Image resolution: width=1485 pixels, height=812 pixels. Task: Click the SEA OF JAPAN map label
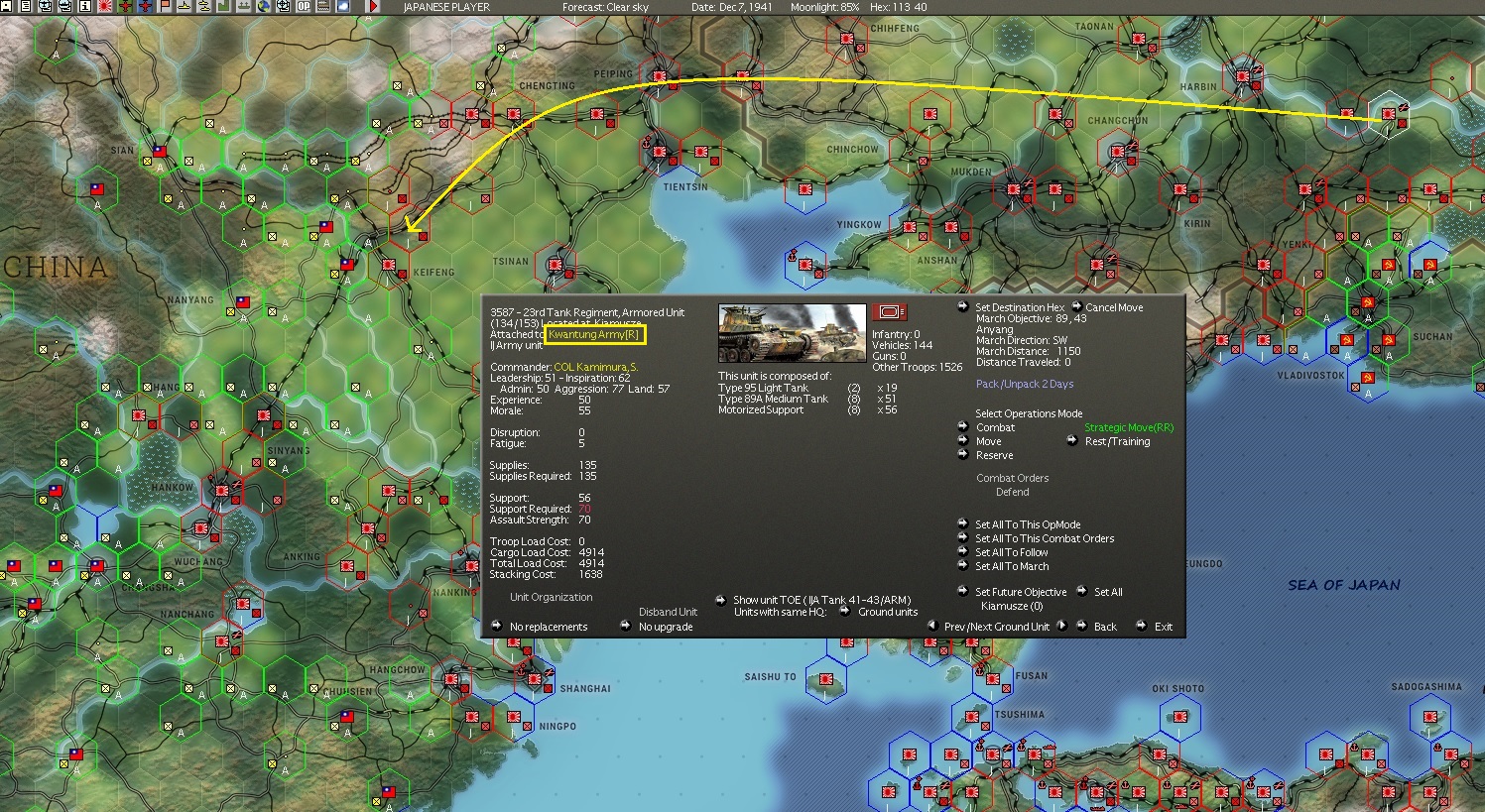coord(1344,585)
